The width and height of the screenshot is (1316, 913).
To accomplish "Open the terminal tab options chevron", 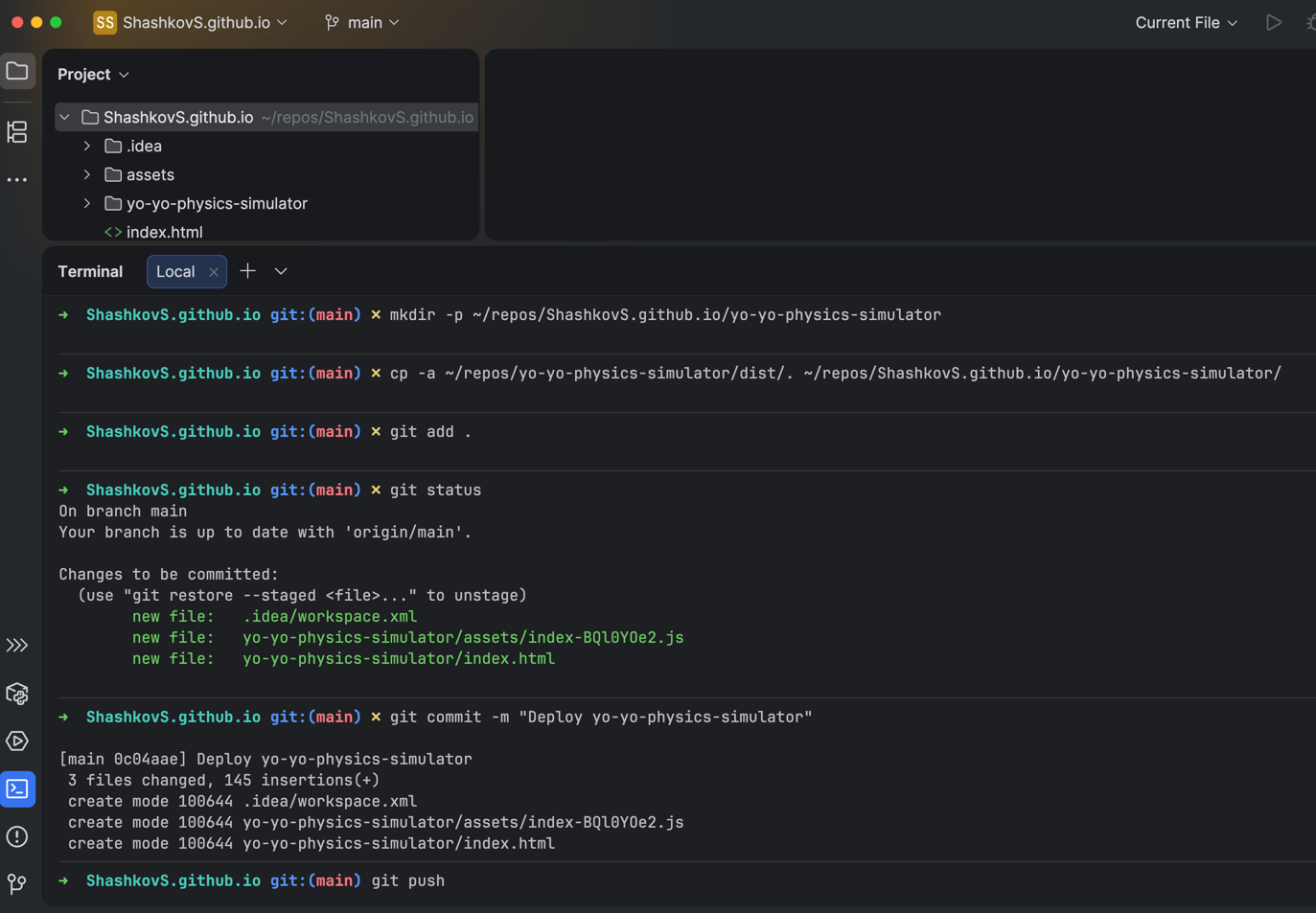I will [x=281, y=271].
